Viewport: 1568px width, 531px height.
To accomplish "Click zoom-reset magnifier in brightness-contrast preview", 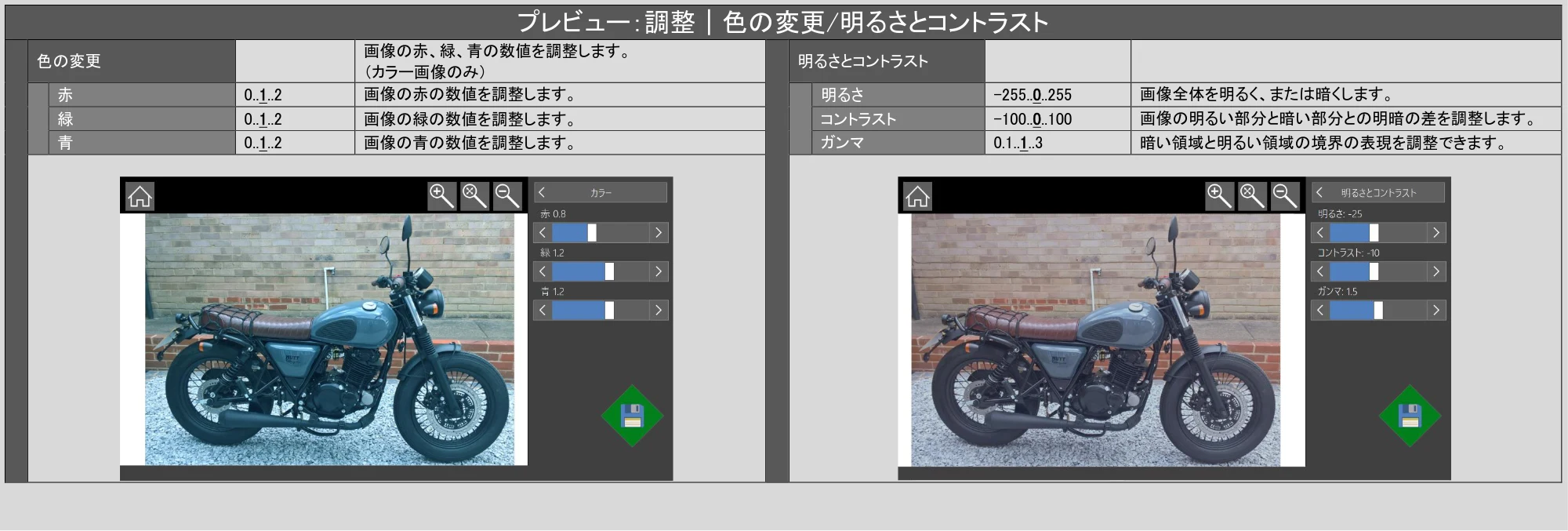I will [x=1253, y=196].
